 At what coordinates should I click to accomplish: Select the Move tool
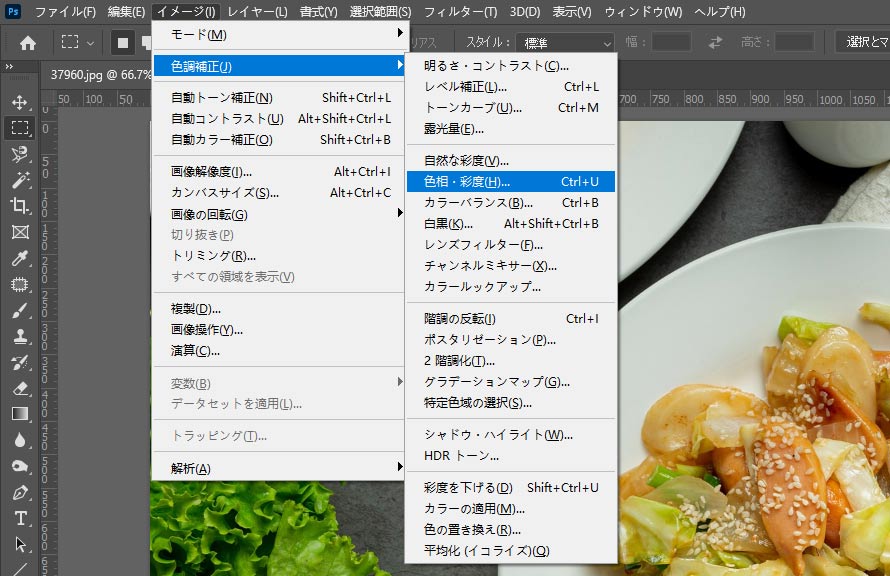(x=20, y=102)
